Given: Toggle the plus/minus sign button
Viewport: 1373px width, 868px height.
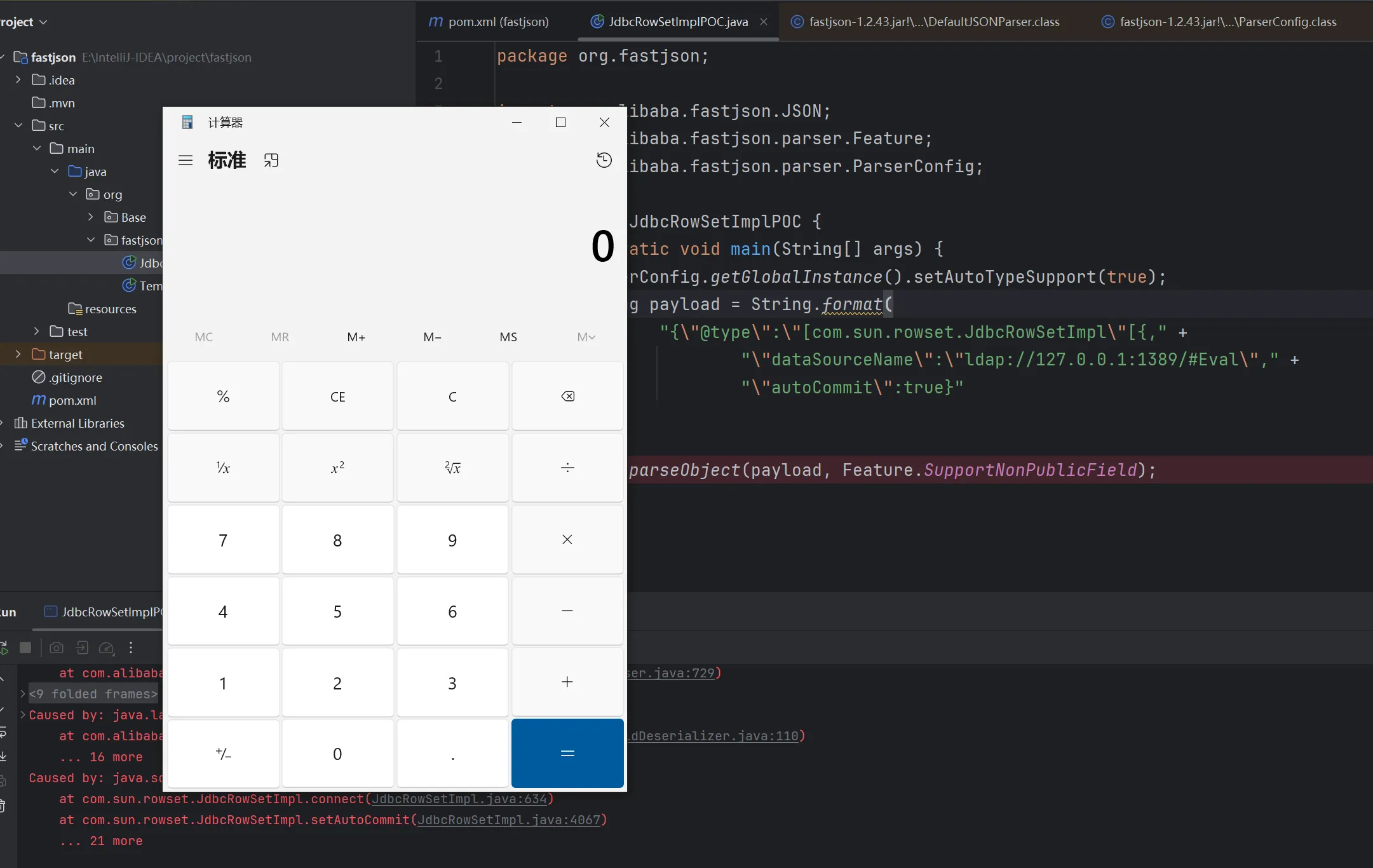Looking at the screenshot, I should (x=223, y=754).
